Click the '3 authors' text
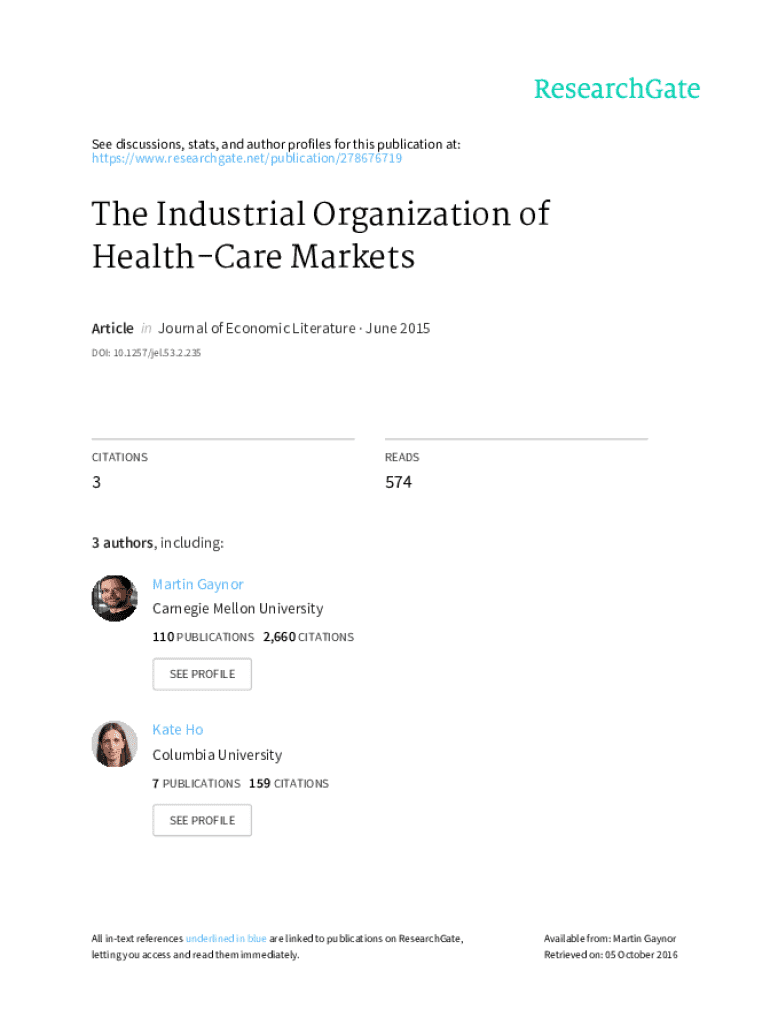The height and width of the screenshot is (1024, 770). (123, 543)
